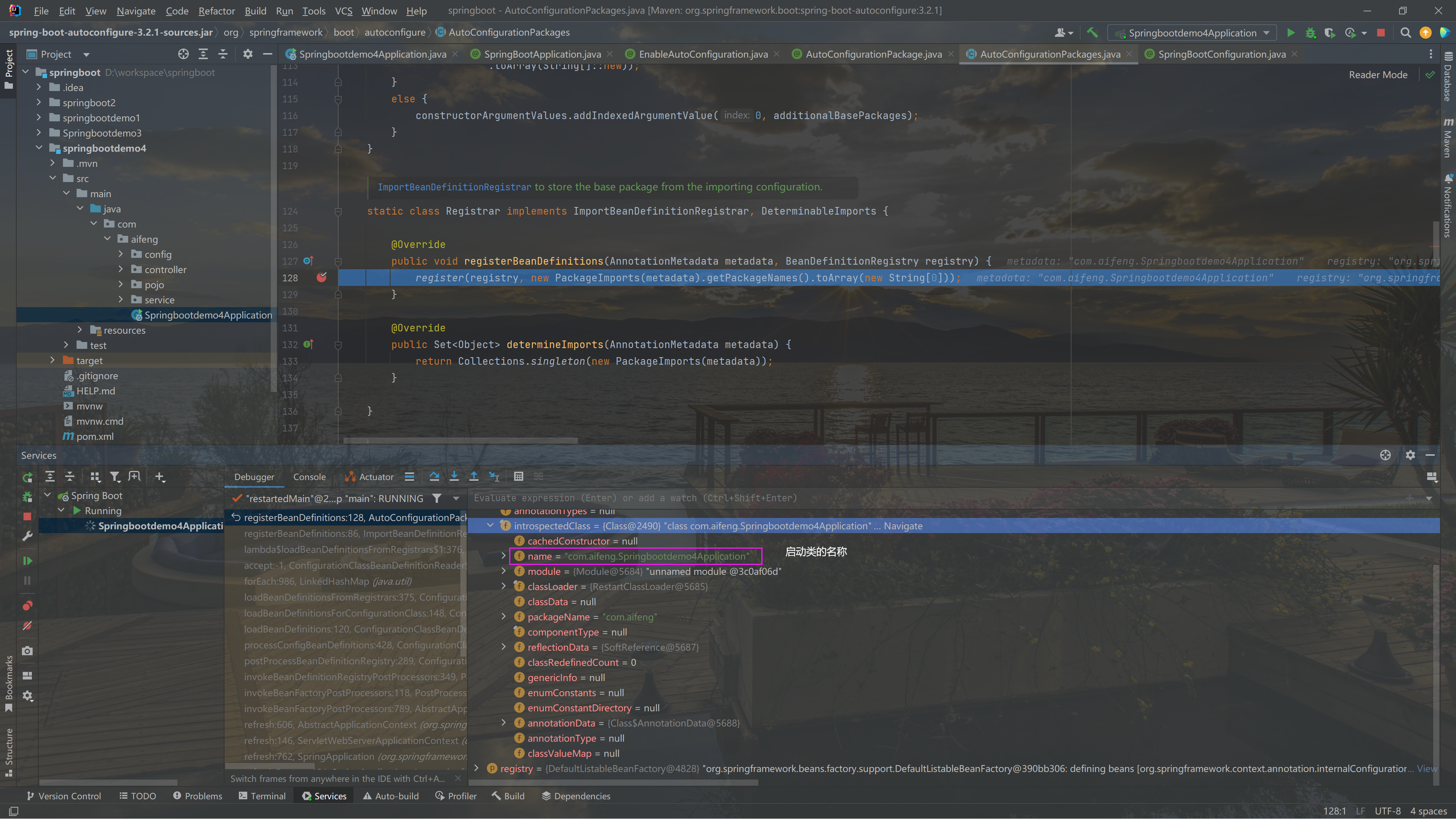1456x819 pixels.
Task: Open the thread selector dropdown arrow
Action: pyautogui.click(x=455, y=498)
